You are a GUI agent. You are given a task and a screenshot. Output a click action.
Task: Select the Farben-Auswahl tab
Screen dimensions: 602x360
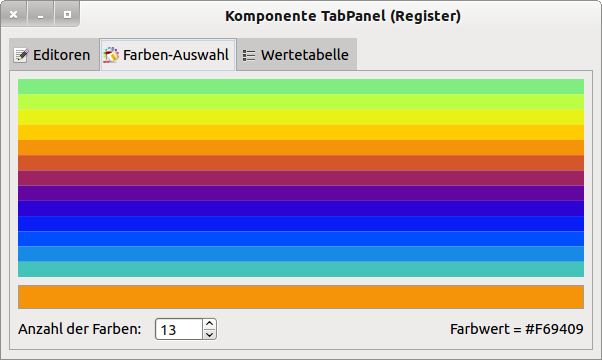168,54
